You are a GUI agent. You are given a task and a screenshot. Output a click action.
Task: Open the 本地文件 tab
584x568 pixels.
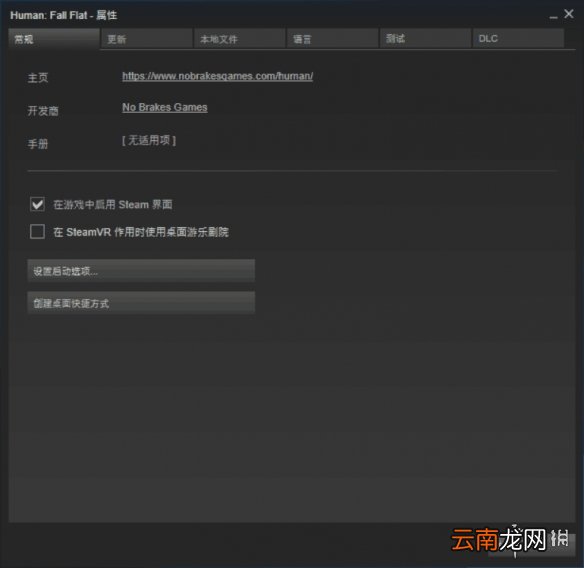tap(239, 39)
